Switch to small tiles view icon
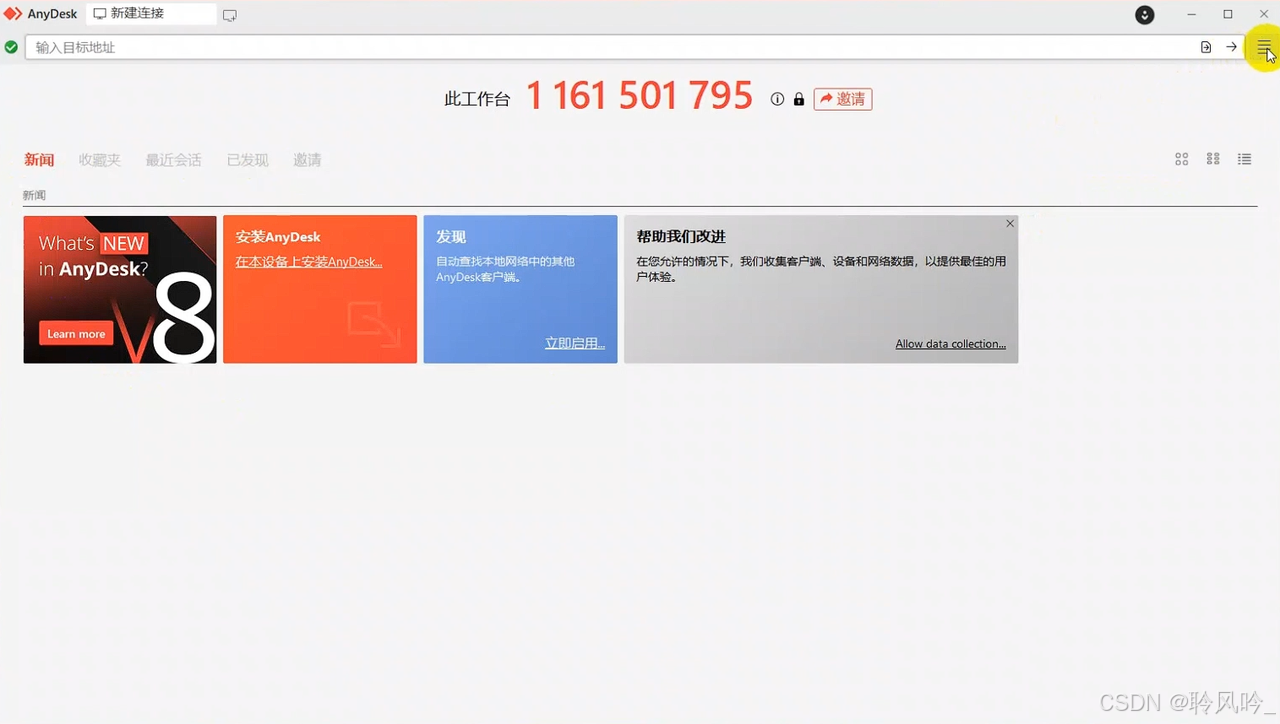This screenshot has height=724, width=1280. tap(1213, 159)
